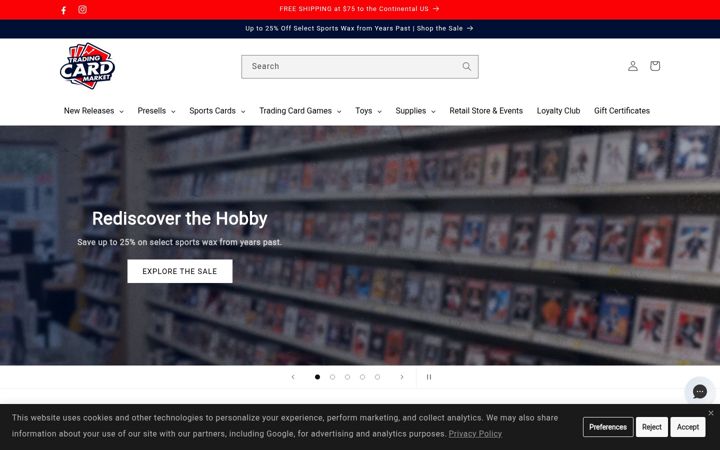The width and height of the screenshot is (720, 450).
Task: Reject cookies
Action: [652, 427]
